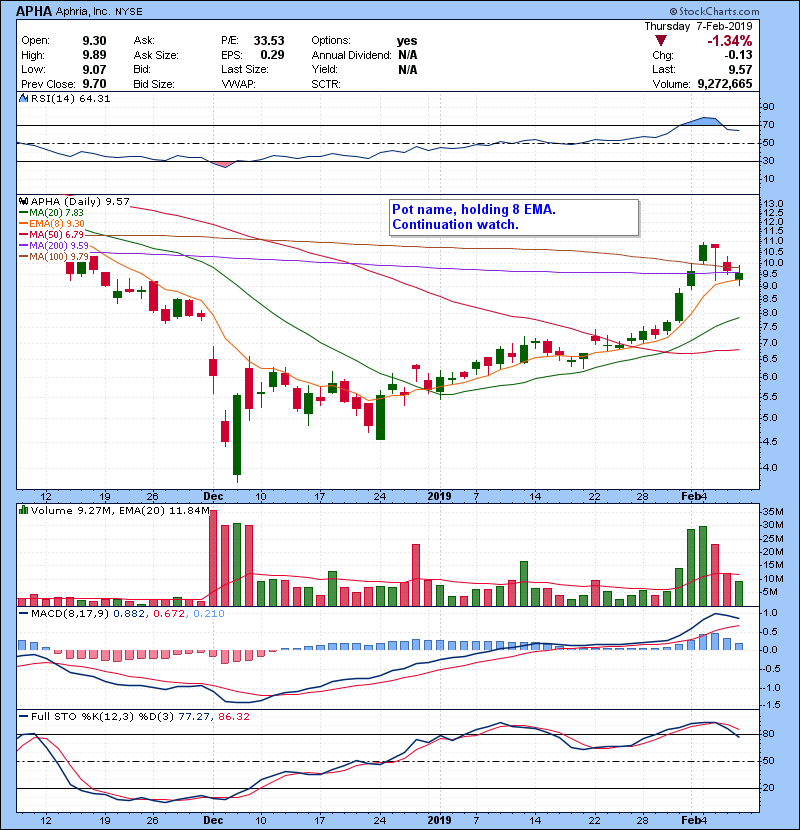Click the red down-triangle change indicator
Viewport: 800px width, 830px height.
(660, 41)
